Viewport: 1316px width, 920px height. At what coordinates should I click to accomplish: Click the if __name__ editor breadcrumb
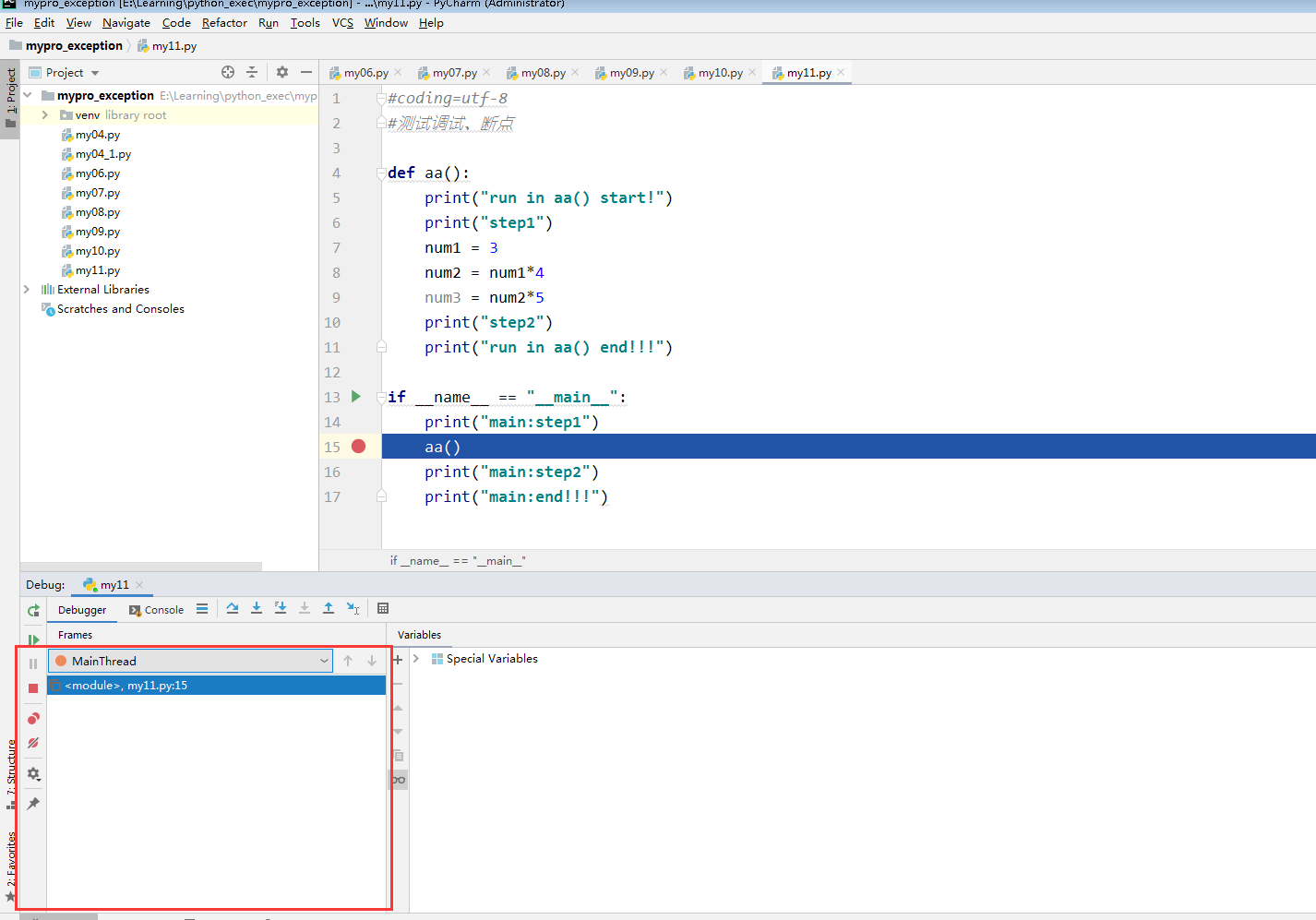(x=458, y=561)
